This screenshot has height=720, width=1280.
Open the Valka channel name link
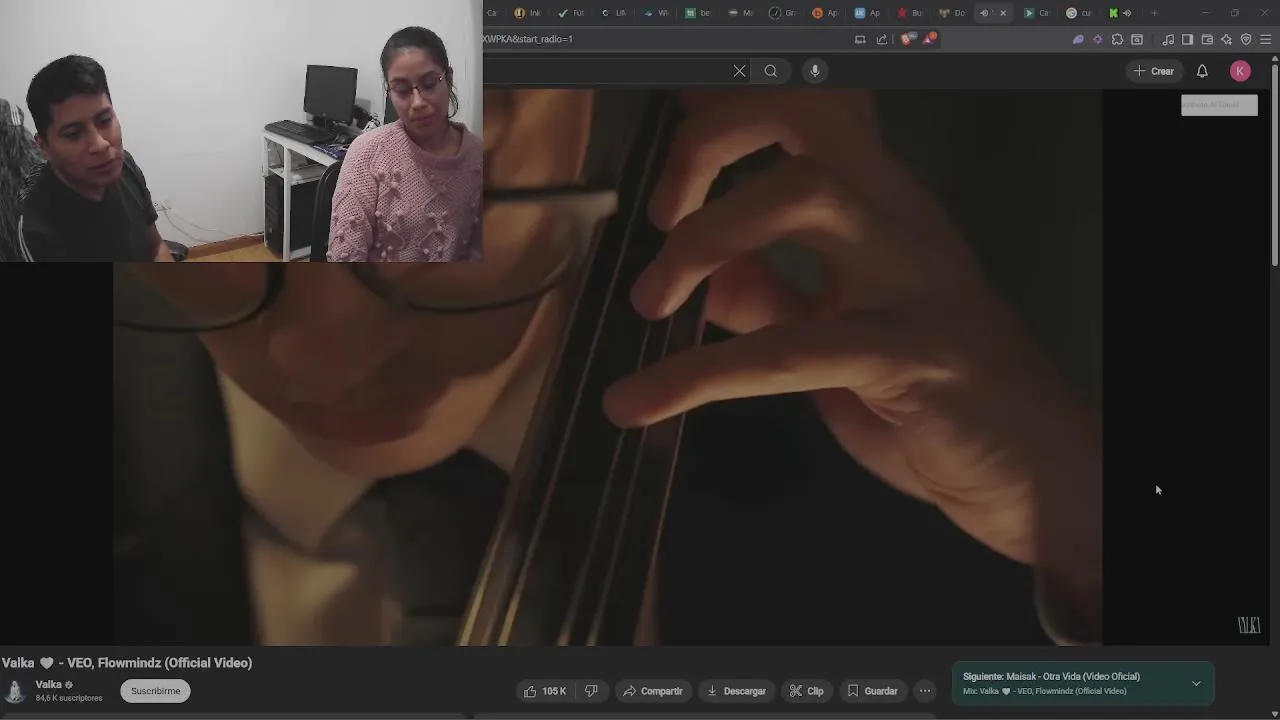(49, 685)
